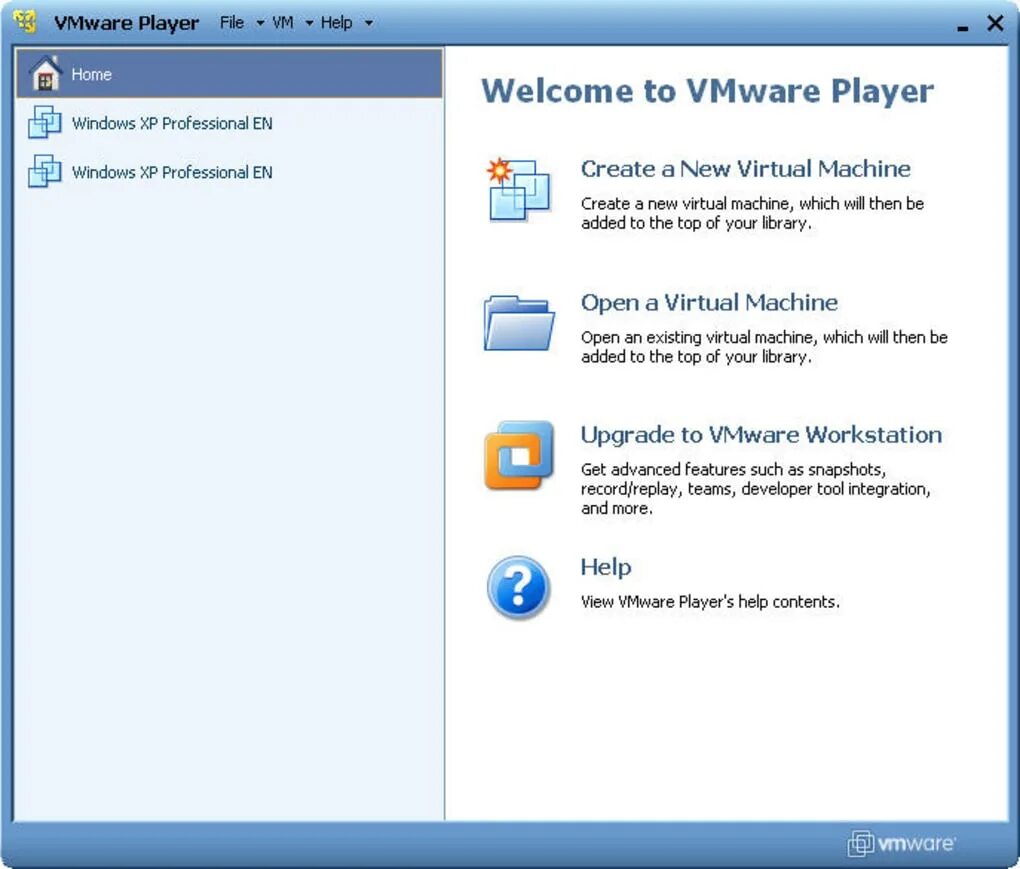Click the Create a New Virtual Machine icon
Image resolution: width=1020 pixels, height=869 pixels.
[518, 189]
